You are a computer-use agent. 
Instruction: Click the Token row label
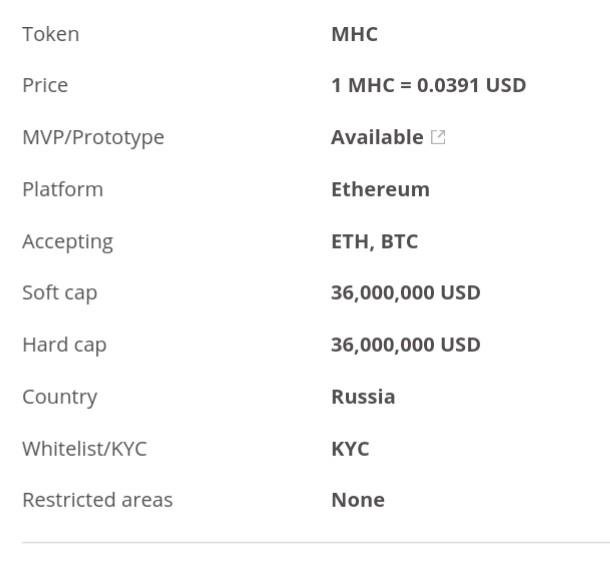pos(50,34)
